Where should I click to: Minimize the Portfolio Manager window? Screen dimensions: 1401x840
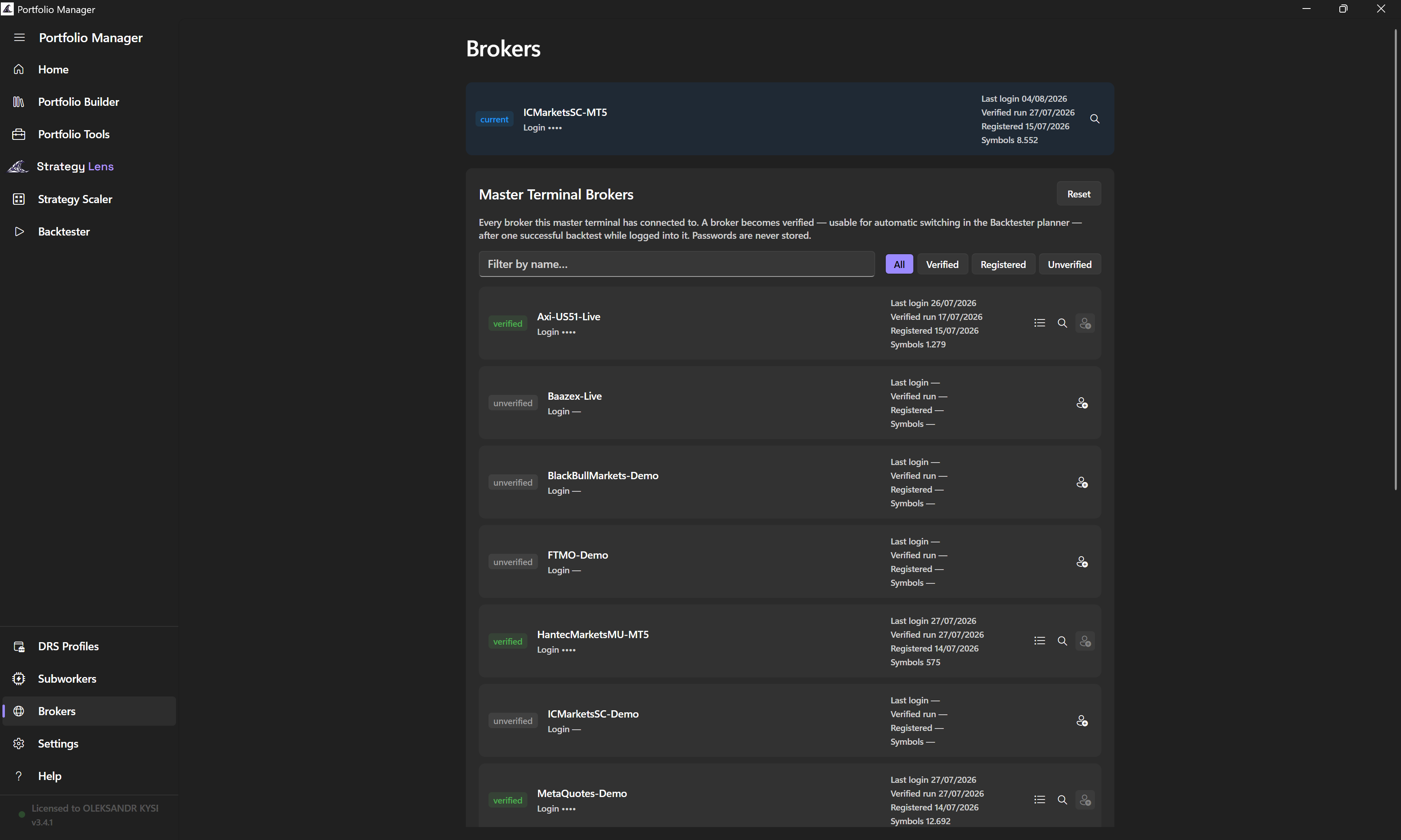click(1307, 9)
